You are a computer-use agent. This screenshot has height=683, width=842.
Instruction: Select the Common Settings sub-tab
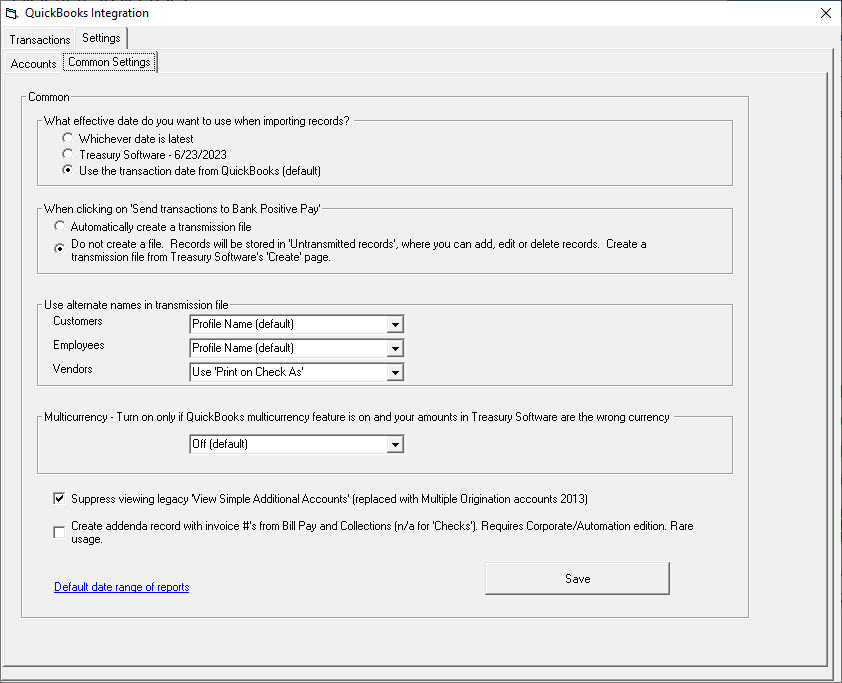(x=110, y=62)
